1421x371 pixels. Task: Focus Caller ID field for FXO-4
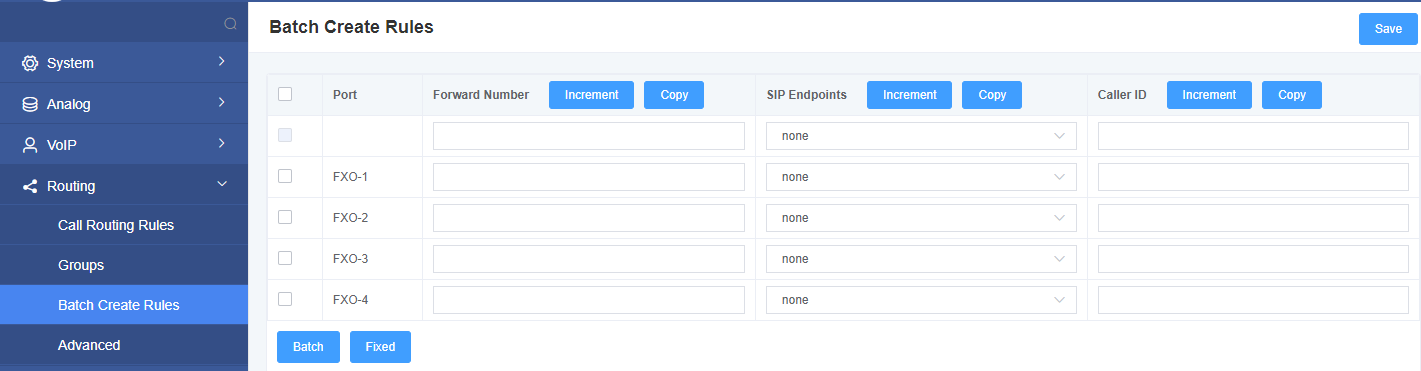point(1253,300)
